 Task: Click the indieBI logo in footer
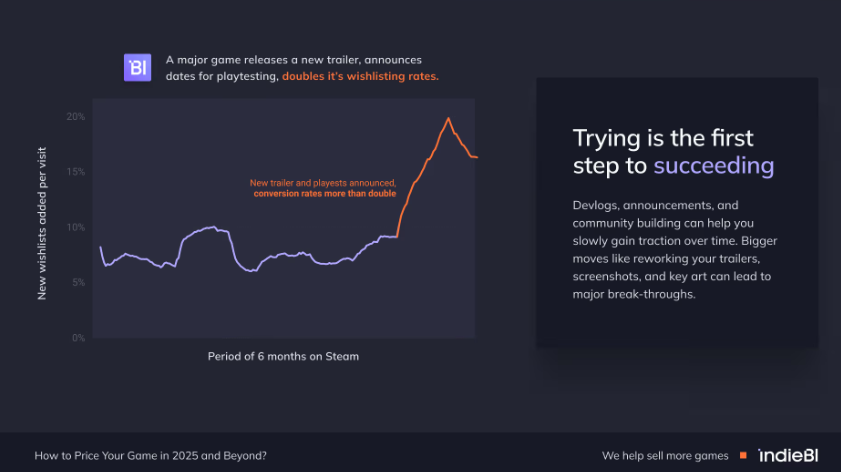[788, 455]
